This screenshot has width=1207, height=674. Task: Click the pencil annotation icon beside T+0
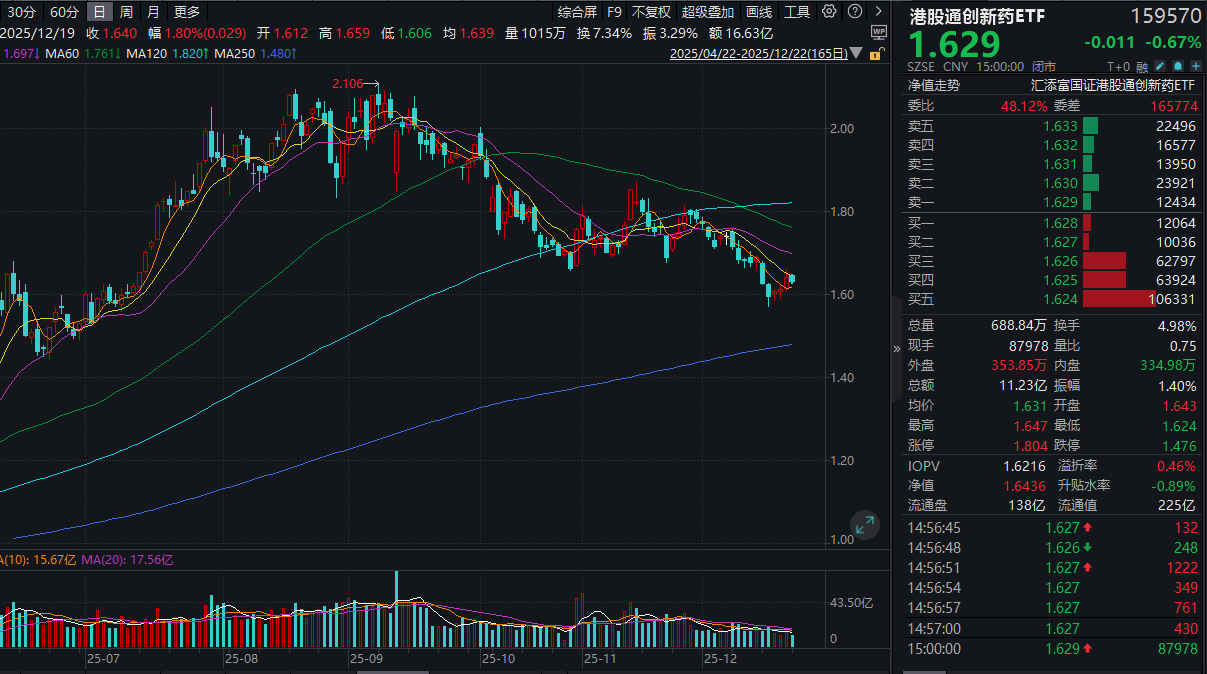(x=1160, y=65)
